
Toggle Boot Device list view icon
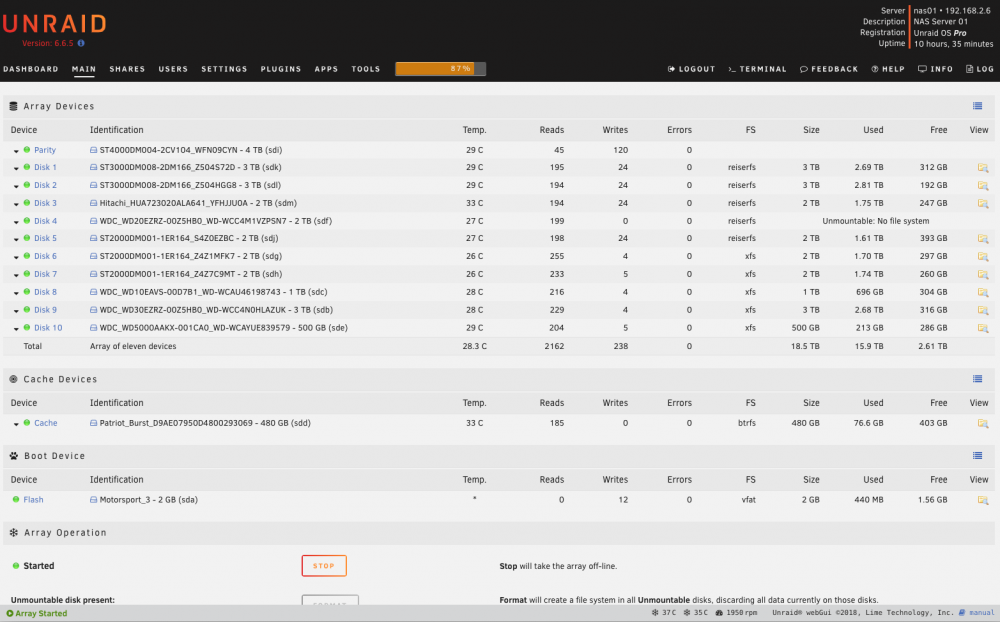[978, 455]
